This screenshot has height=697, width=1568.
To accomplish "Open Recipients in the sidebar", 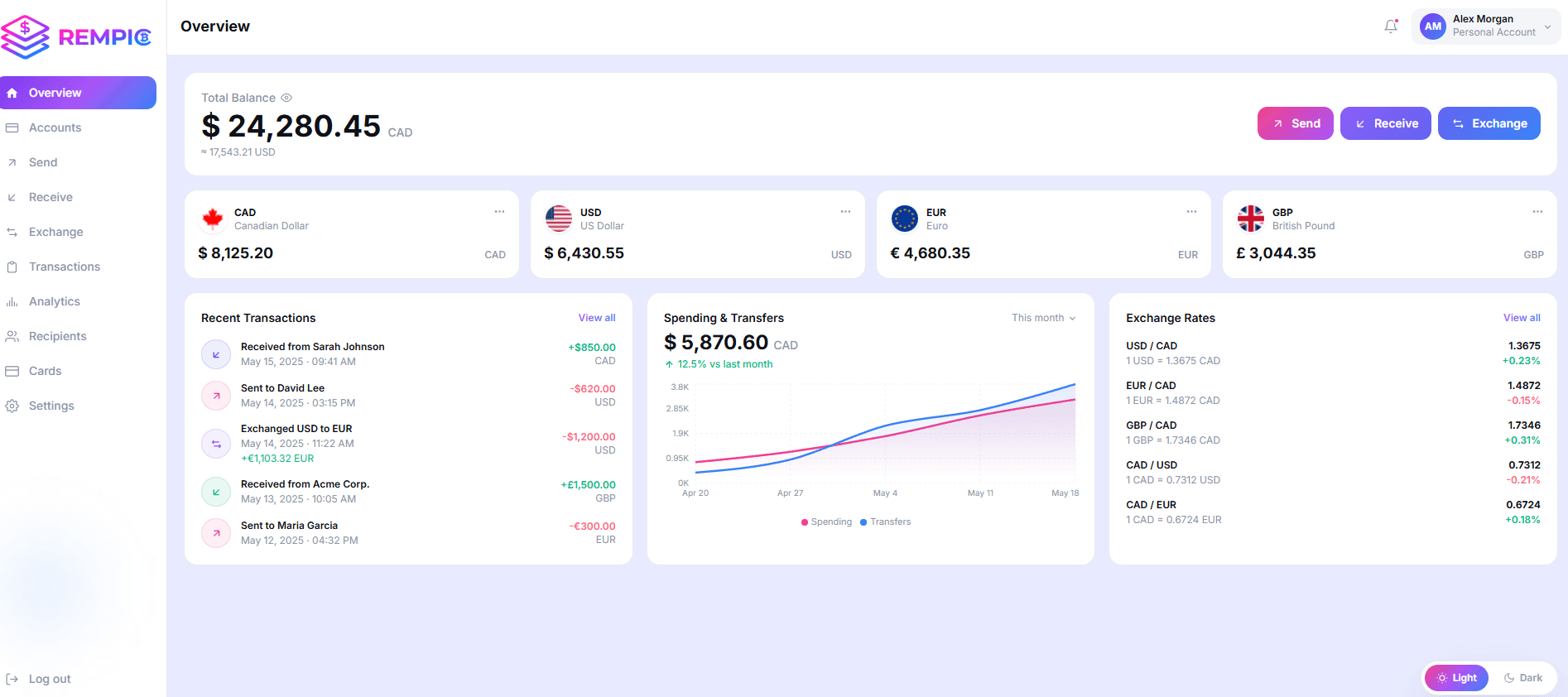I will (79, 336).
